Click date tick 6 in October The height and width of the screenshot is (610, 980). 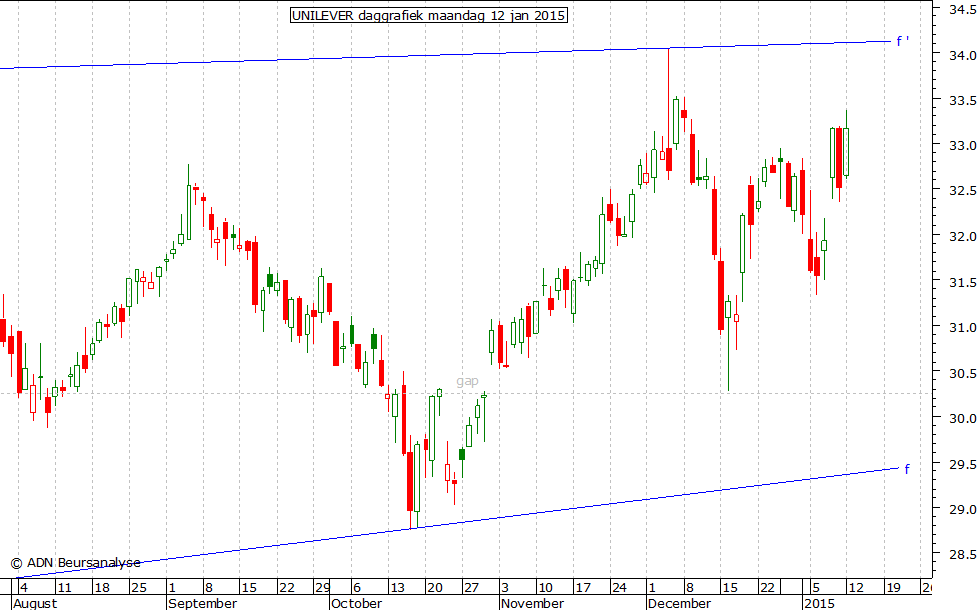(x=357, y=588)
